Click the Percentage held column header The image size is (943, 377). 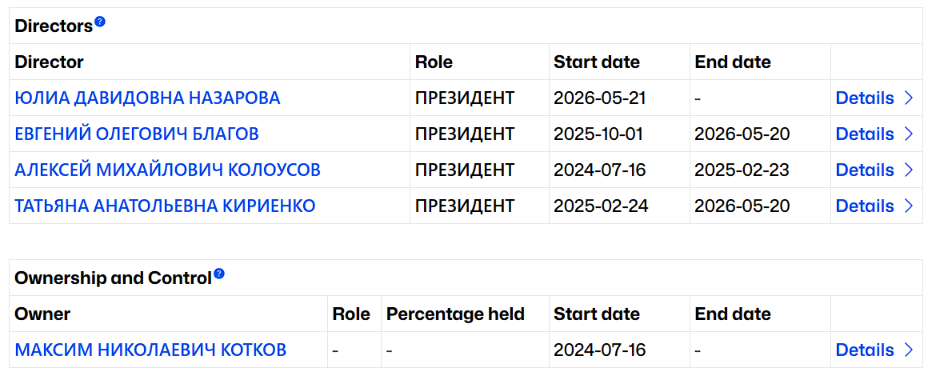pos(455,314)
